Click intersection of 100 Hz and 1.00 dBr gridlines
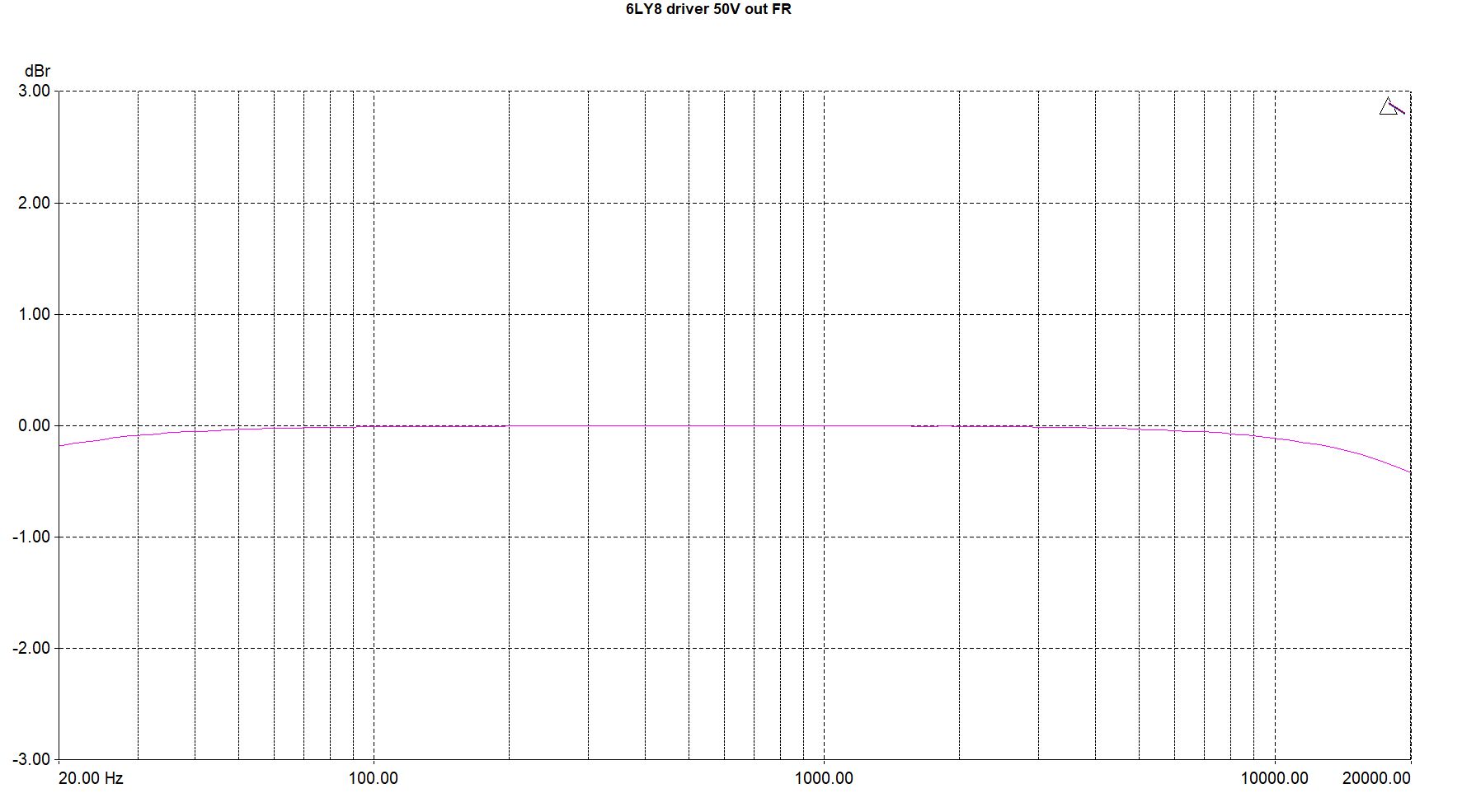The image size is (1462, 812). click(374, 314)
